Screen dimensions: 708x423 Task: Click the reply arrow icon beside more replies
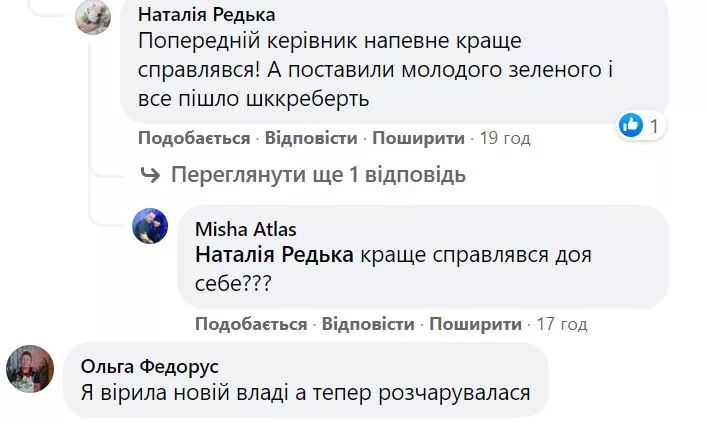pyautogui.click(x=151, y=176)
